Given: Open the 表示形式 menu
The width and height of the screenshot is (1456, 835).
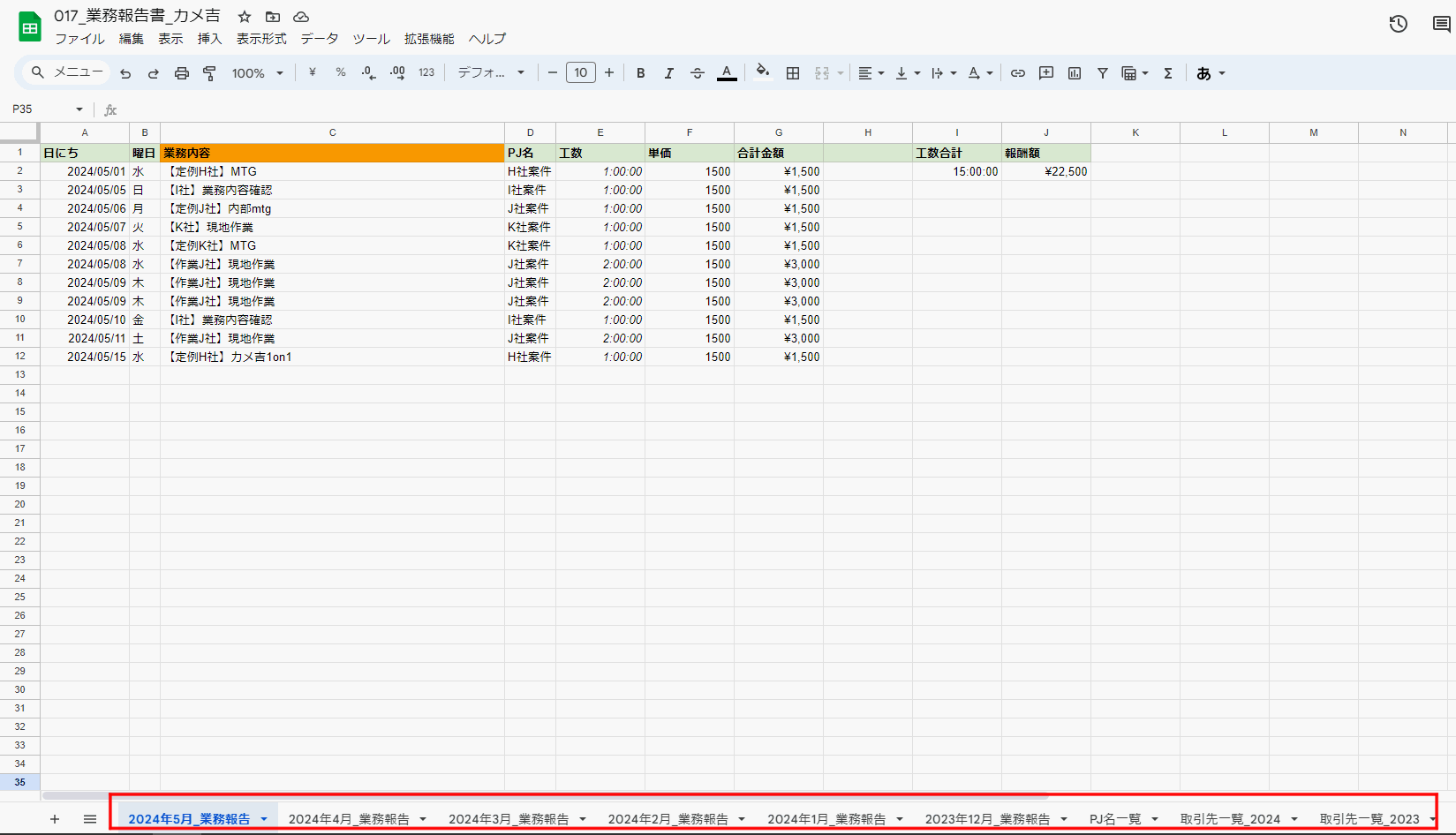Looking at the screenshot, I should (261, 39).
